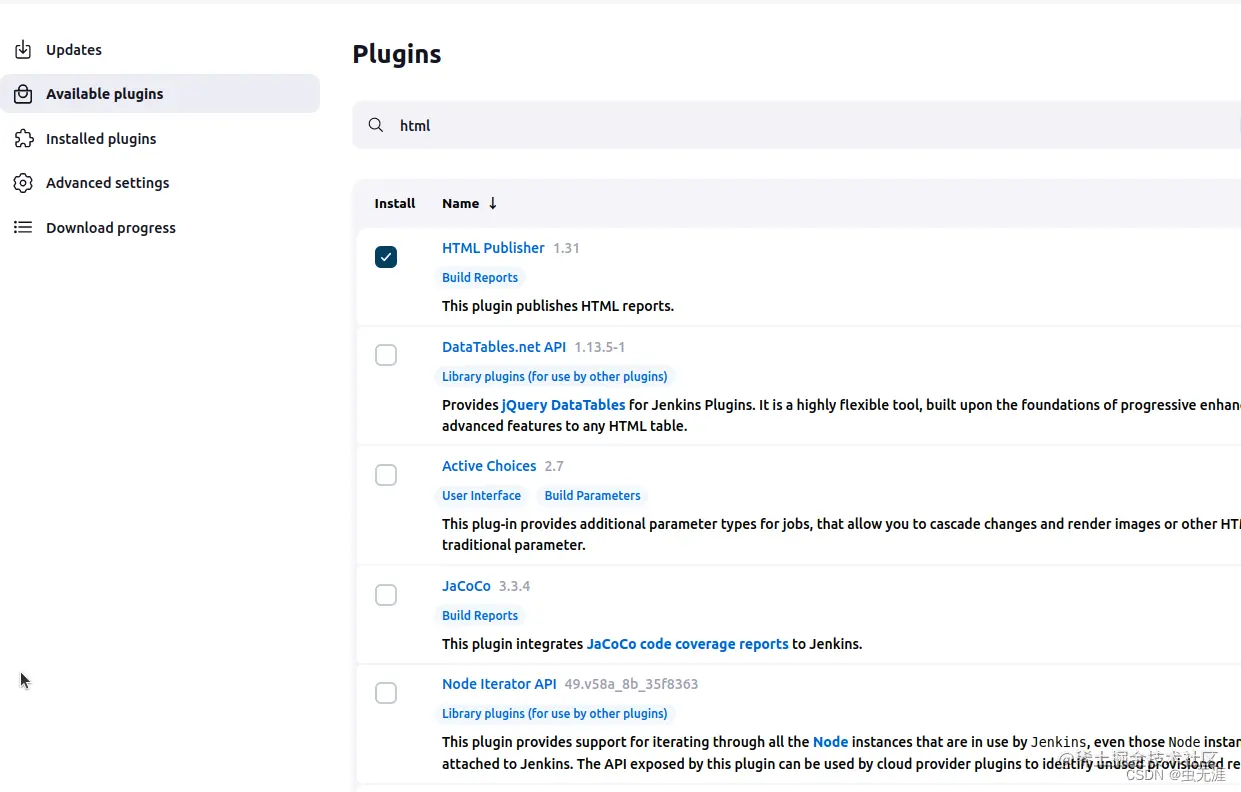
Task: Click the Library plugins tag under Node Iterator API
Action: point(554,714)
